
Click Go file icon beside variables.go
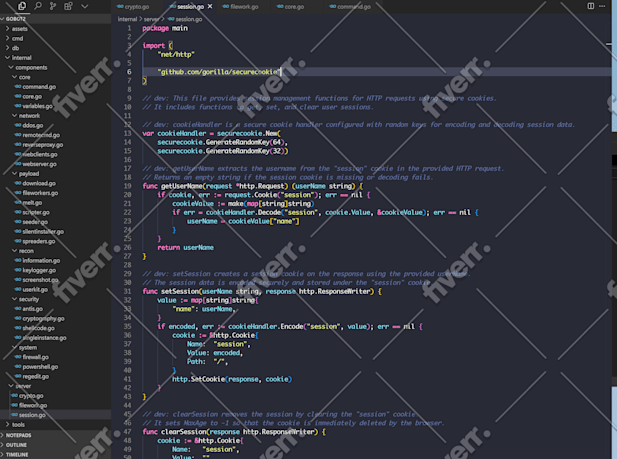[18, 106]
